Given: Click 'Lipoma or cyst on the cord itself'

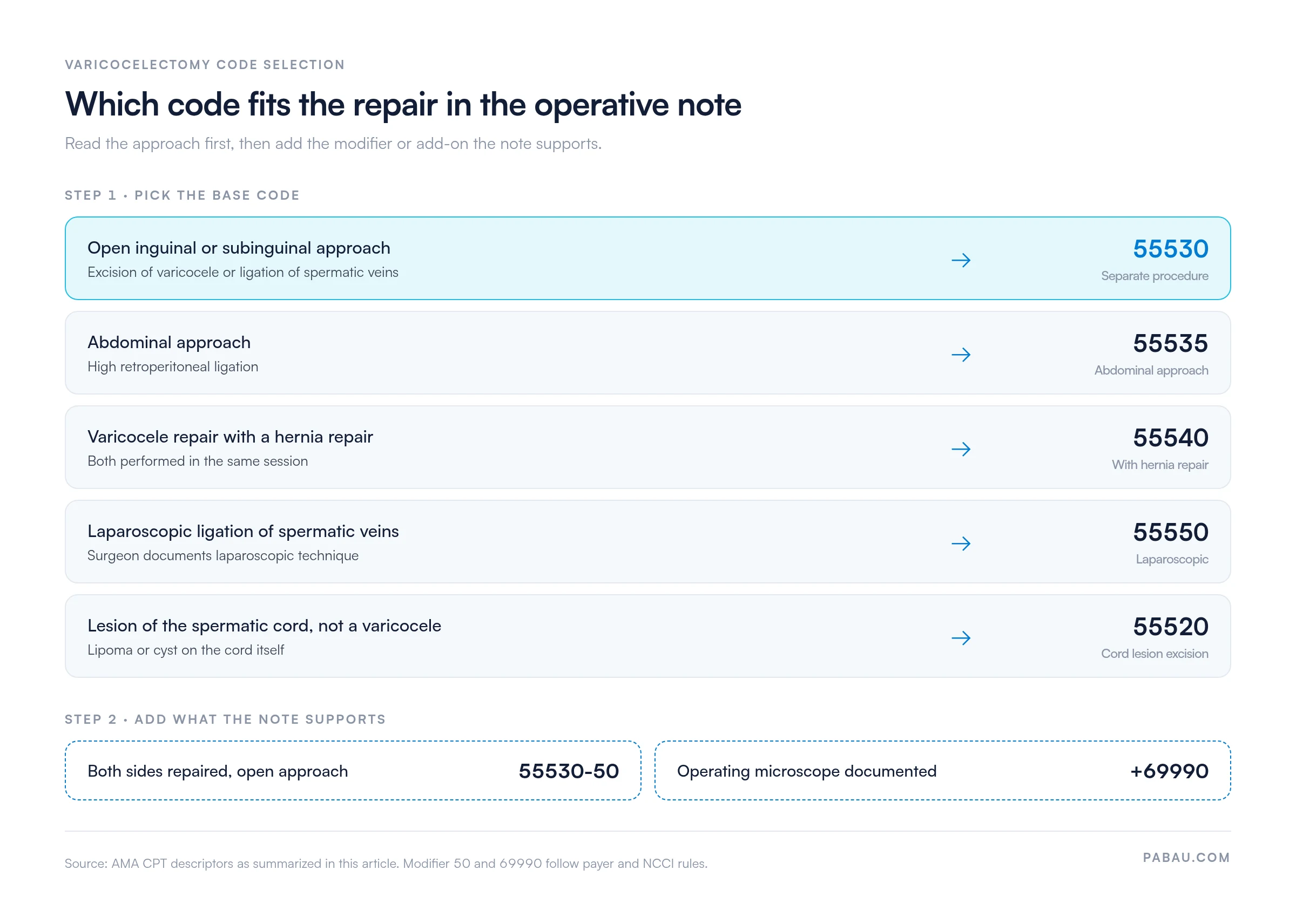Looking at the screenshot, I should coord(186,650).
